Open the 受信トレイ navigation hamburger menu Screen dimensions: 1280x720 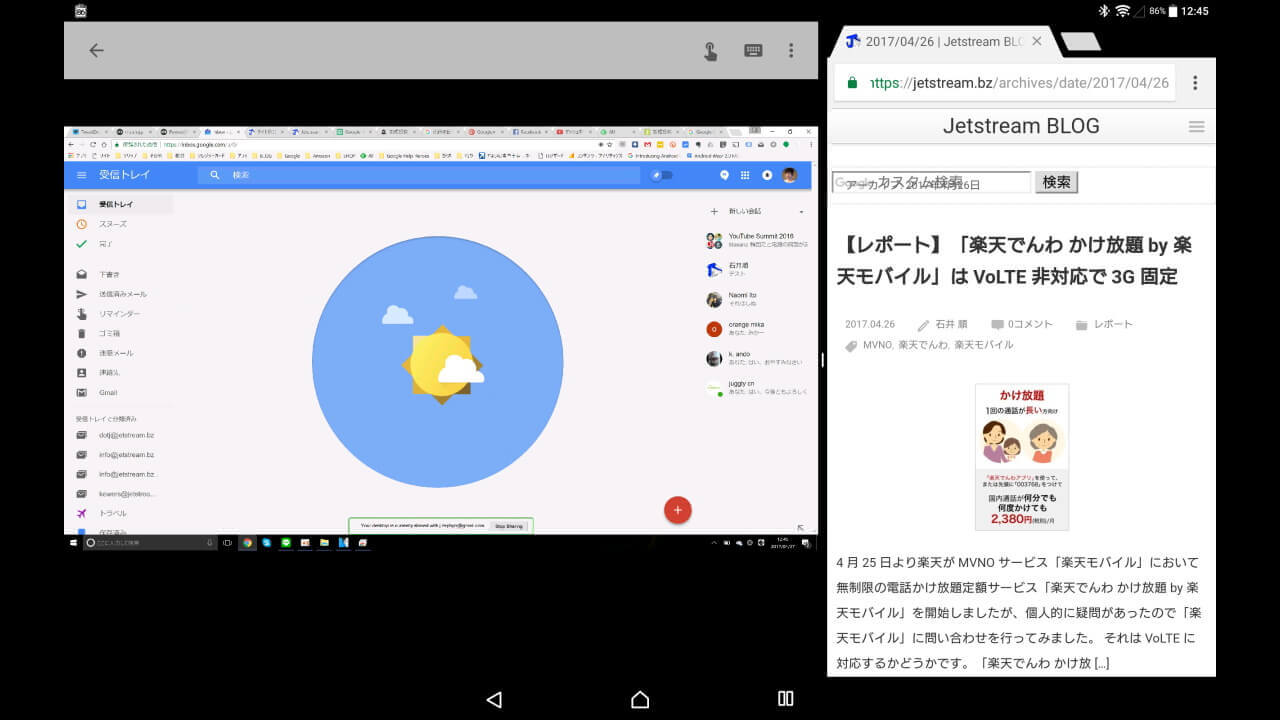[81, 174]
